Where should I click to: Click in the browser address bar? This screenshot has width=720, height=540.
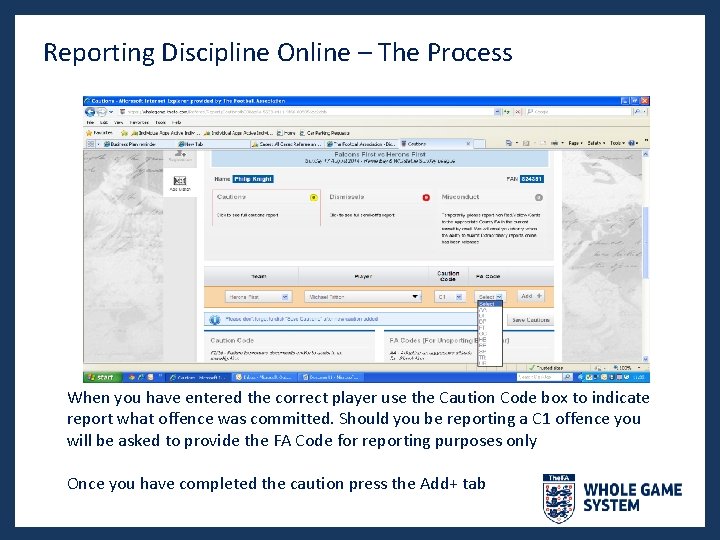click(x=305, y=112)
